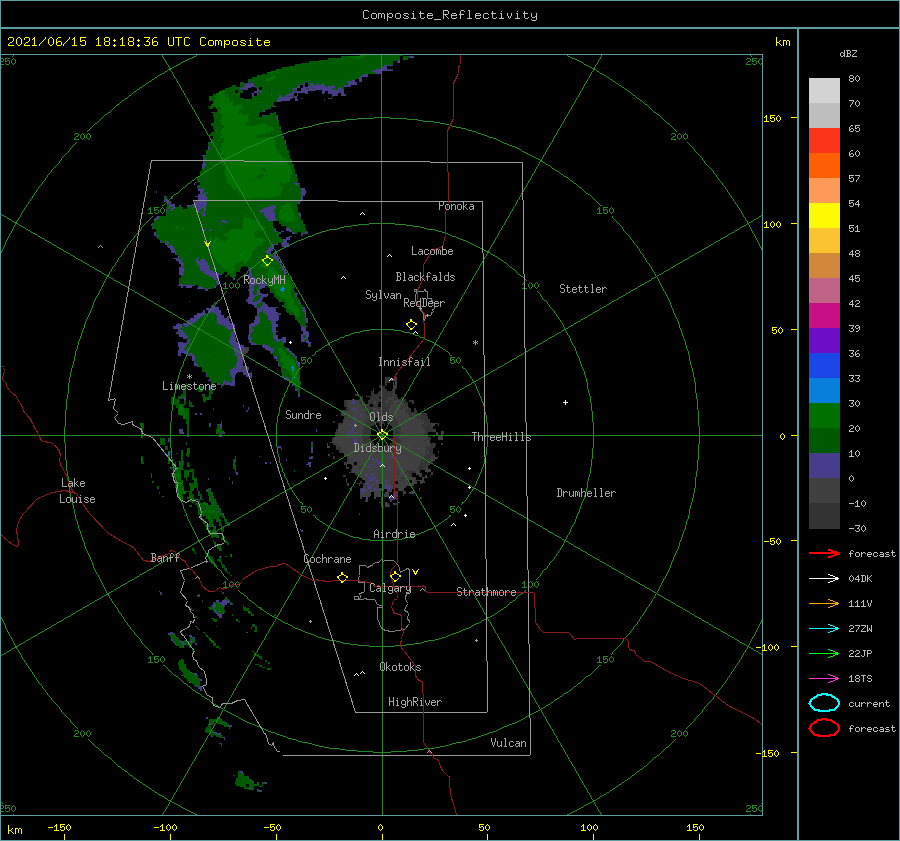Viewport: 900px width, 841px height.
Task: Click the white 04DK arrow icon
Action: 824,579
